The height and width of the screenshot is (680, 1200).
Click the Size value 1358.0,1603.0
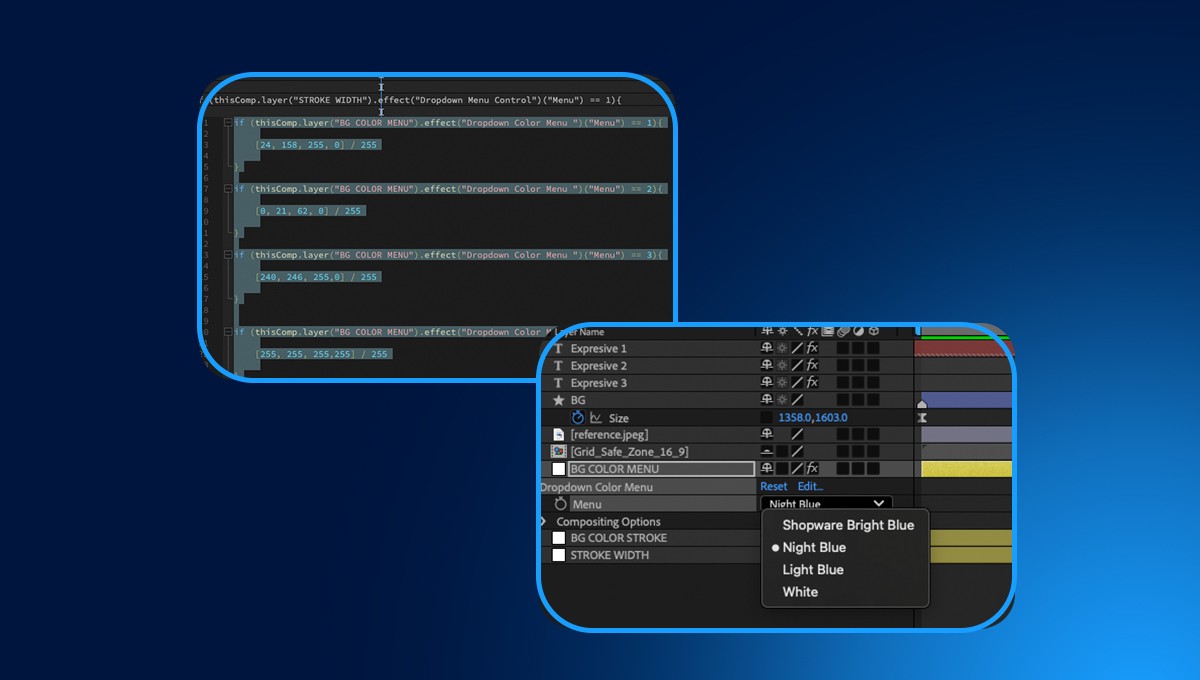click(813, 418)
